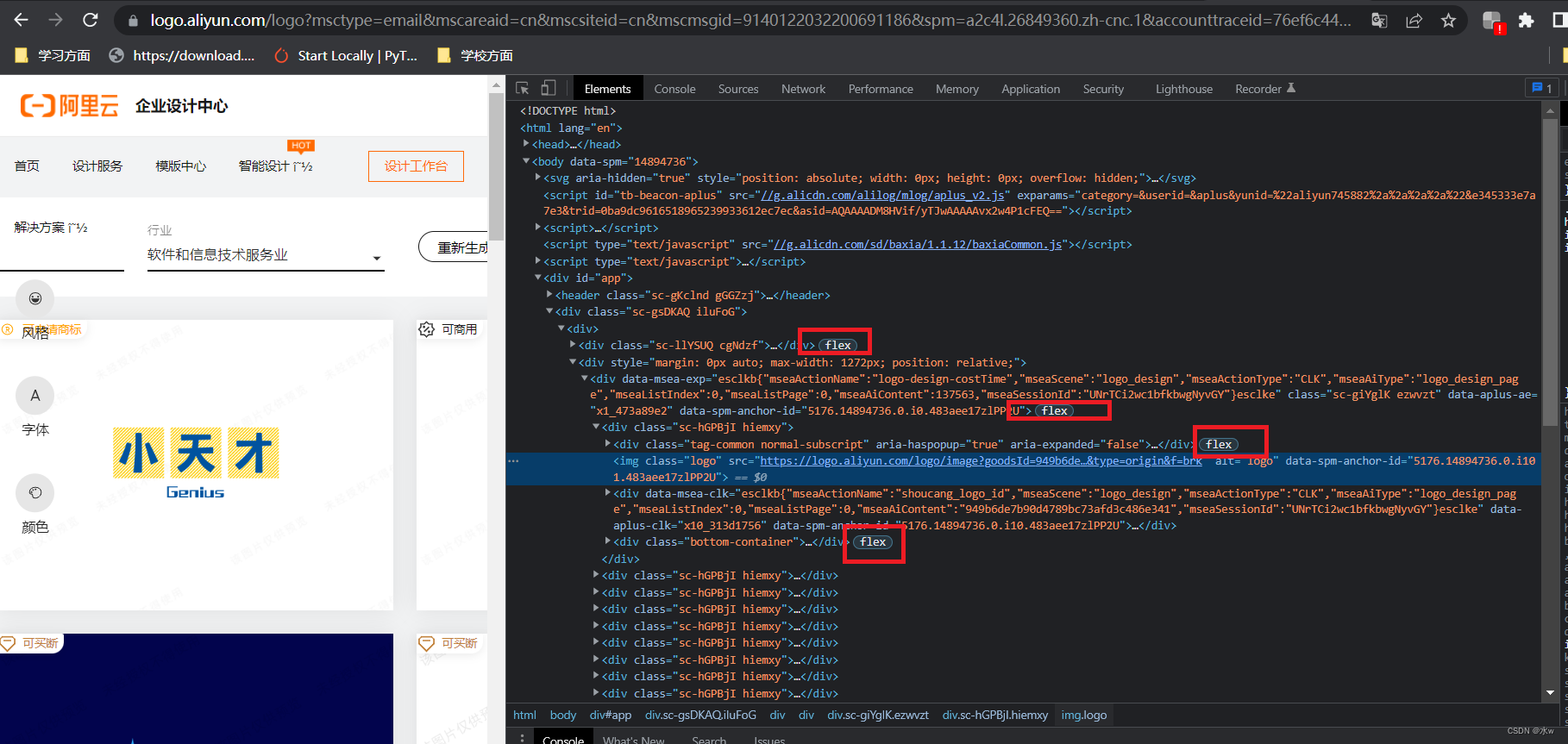Open the 学习方面 bookmark folder
Viewport: 1568px width, 744px height.
pos(53,55)
